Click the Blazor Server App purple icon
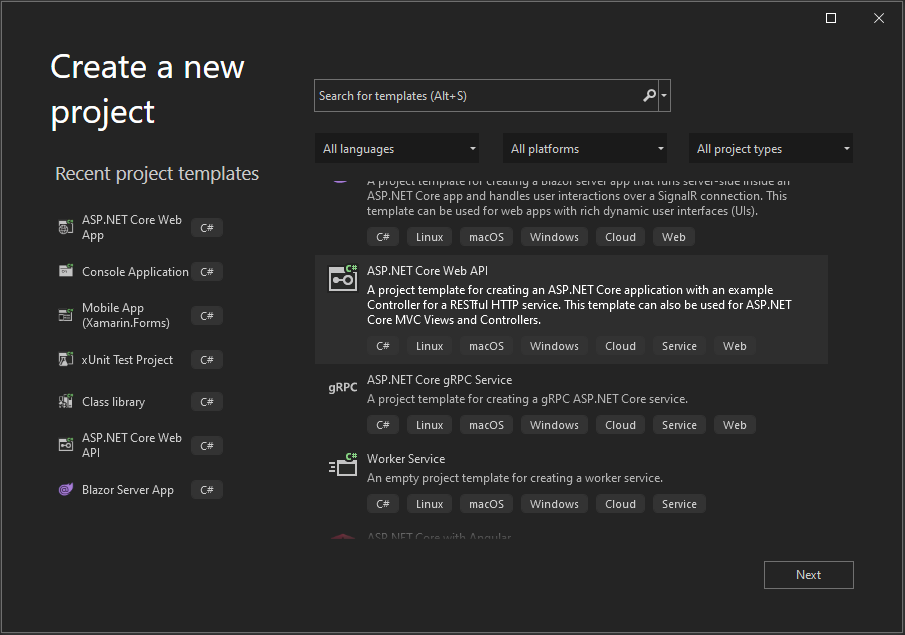Image resolution: width=905 pixels, height=635 pixels. (66, 490)
